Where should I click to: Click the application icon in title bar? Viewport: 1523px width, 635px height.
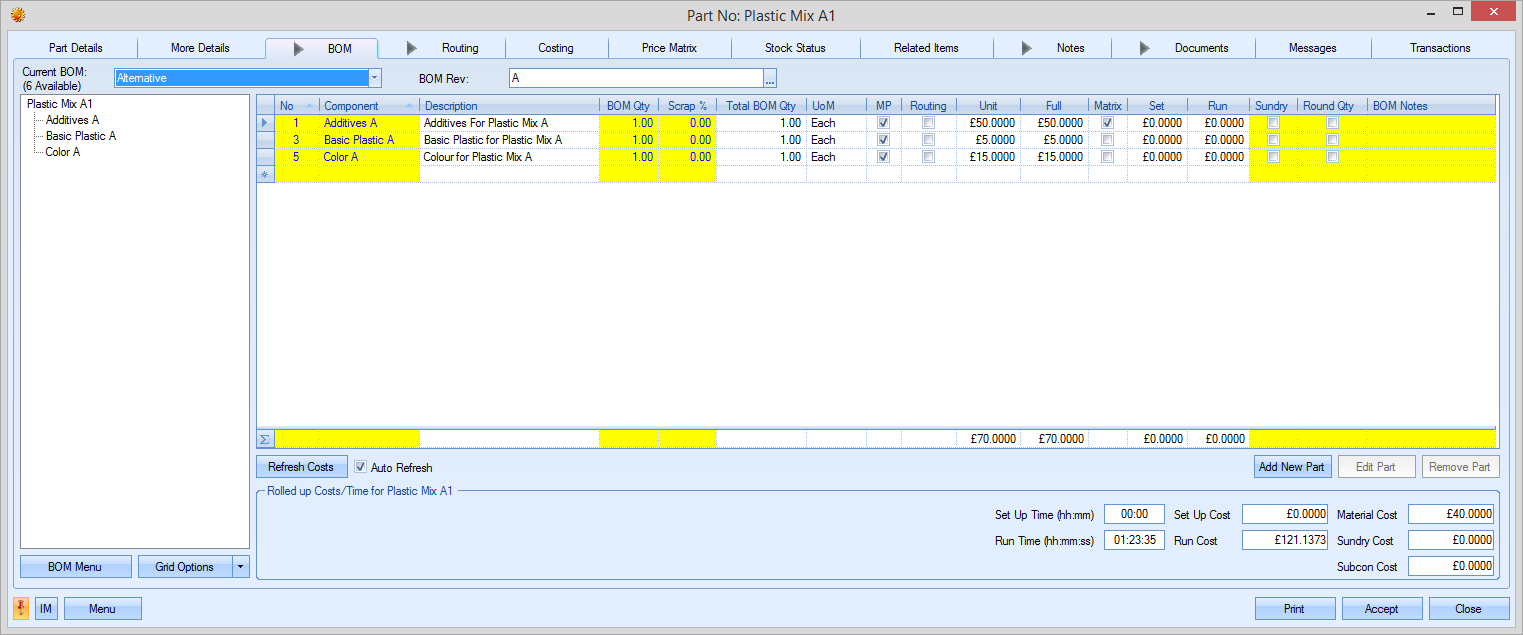pyautogui.click(x=18, y=15)
